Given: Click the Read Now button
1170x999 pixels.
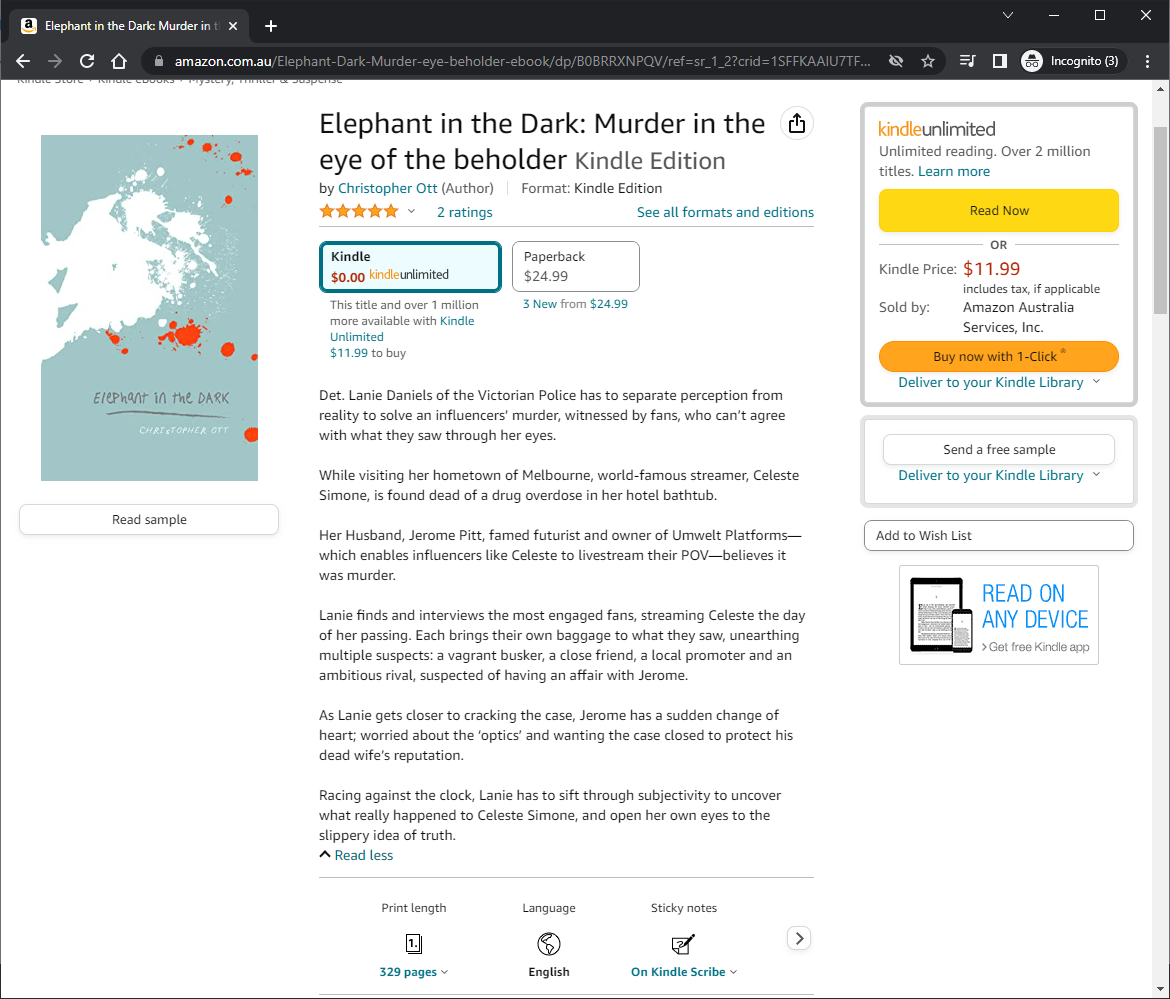Looking at the screenshot, I should pos(999,210).
